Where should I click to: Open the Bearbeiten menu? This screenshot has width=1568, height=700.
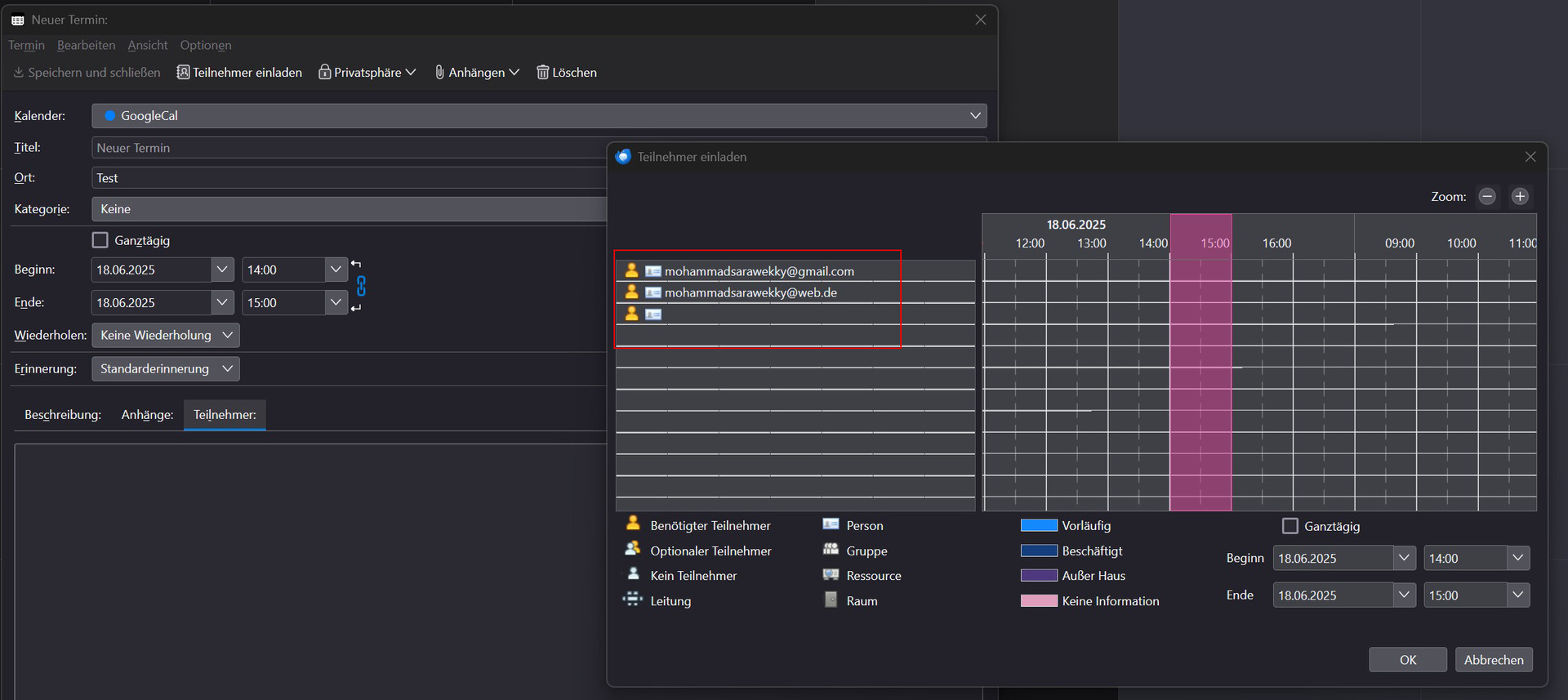coord(86,45)
